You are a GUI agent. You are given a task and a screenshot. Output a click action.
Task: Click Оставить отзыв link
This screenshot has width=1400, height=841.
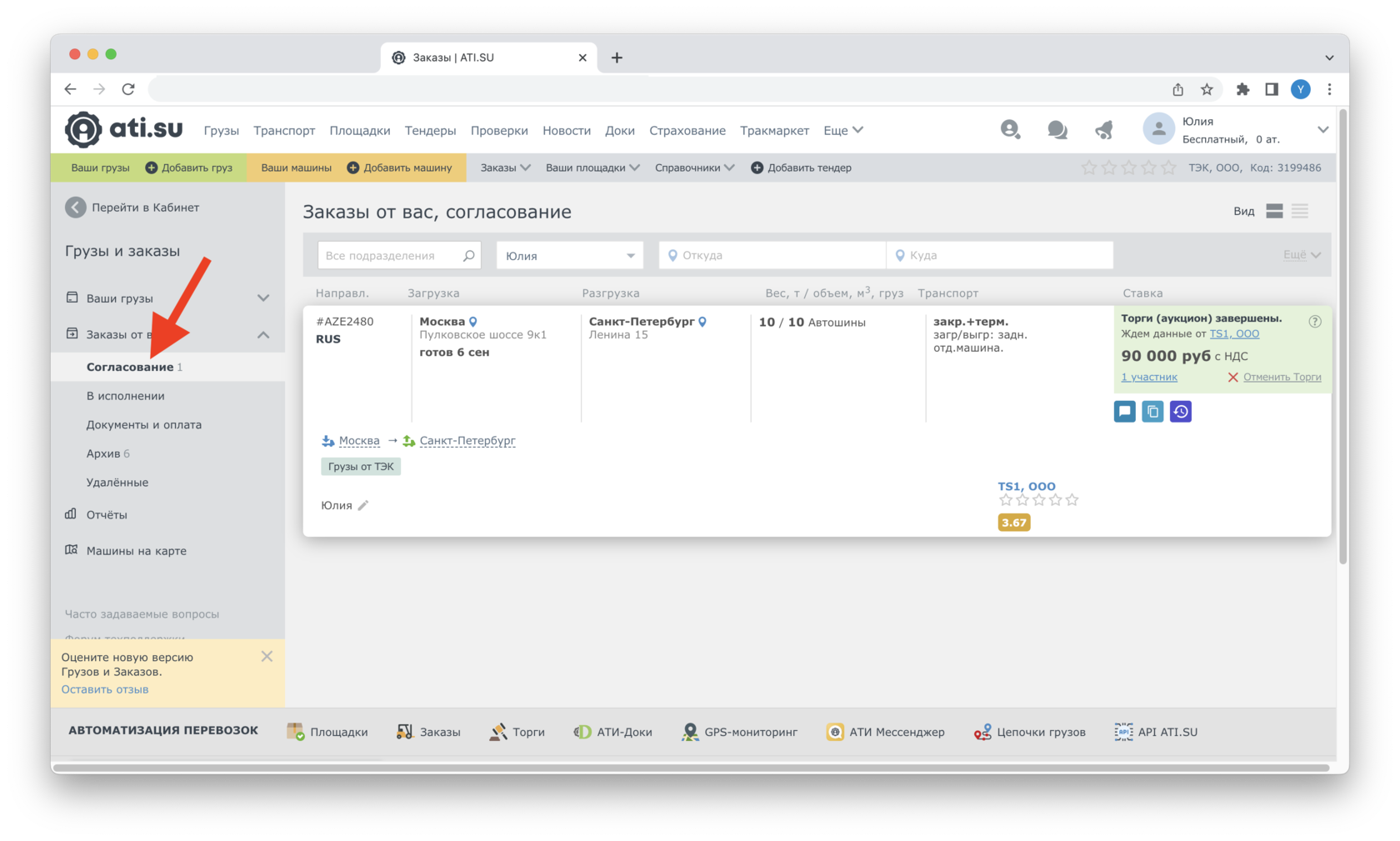coord(105,689)
